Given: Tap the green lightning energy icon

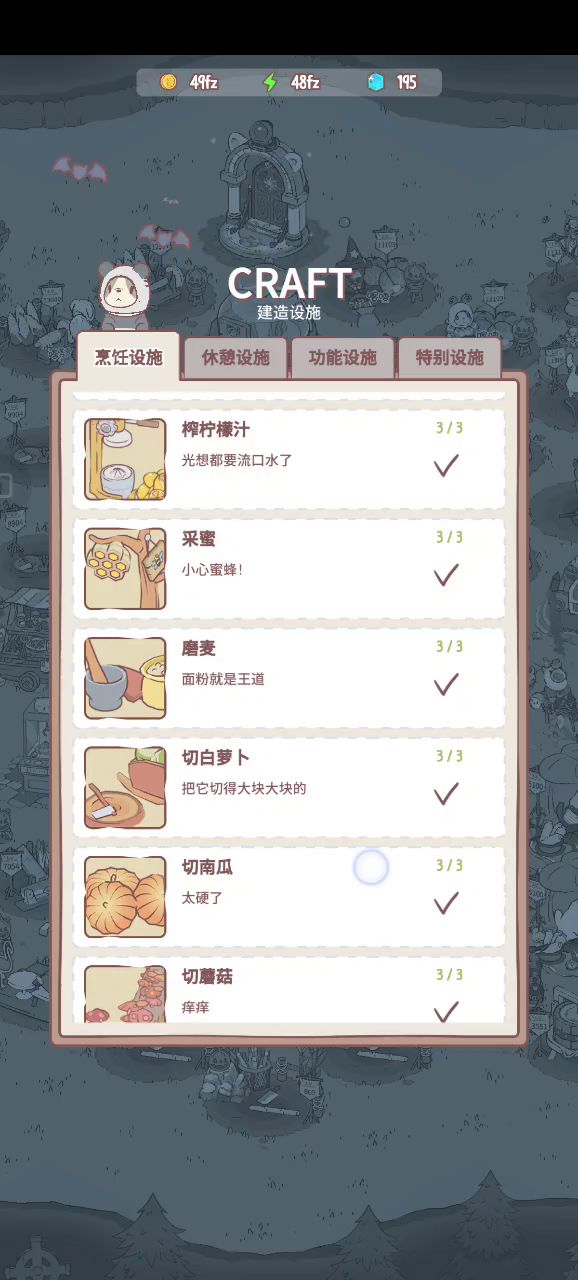Looking at the screenshot, I should (269, 82).
